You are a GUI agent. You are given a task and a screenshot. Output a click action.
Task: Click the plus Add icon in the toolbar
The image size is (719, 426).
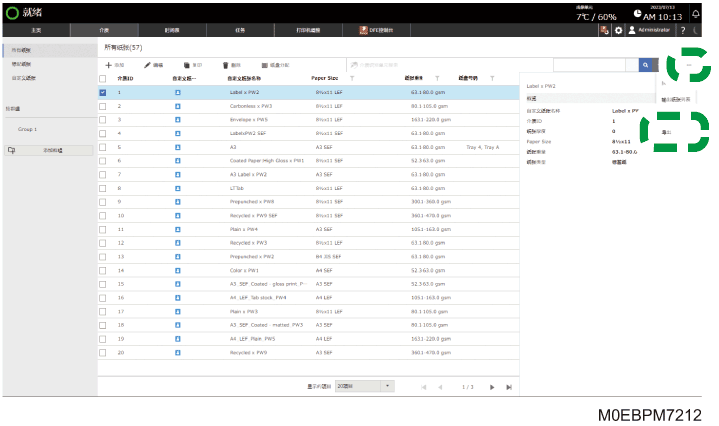pyautogui.click(x=109, y=65)
